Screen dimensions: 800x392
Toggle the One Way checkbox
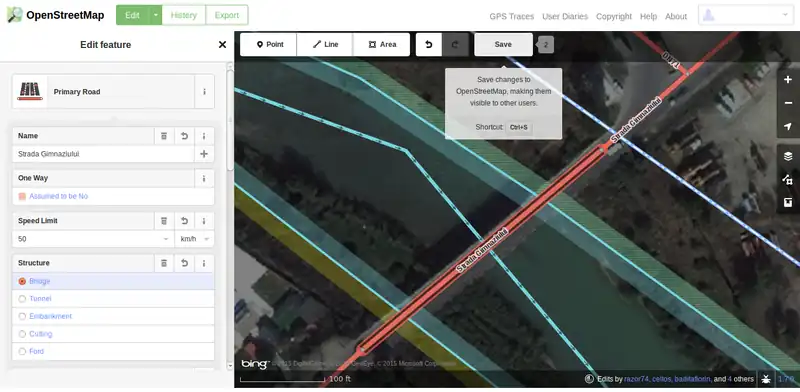22,196
